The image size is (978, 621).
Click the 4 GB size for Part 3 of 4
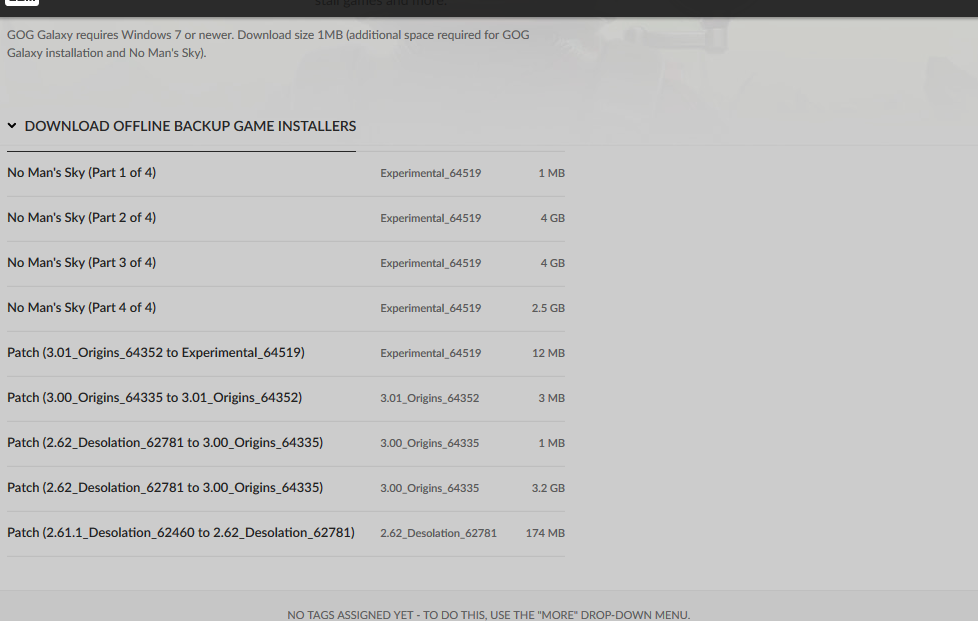point(553,263)
